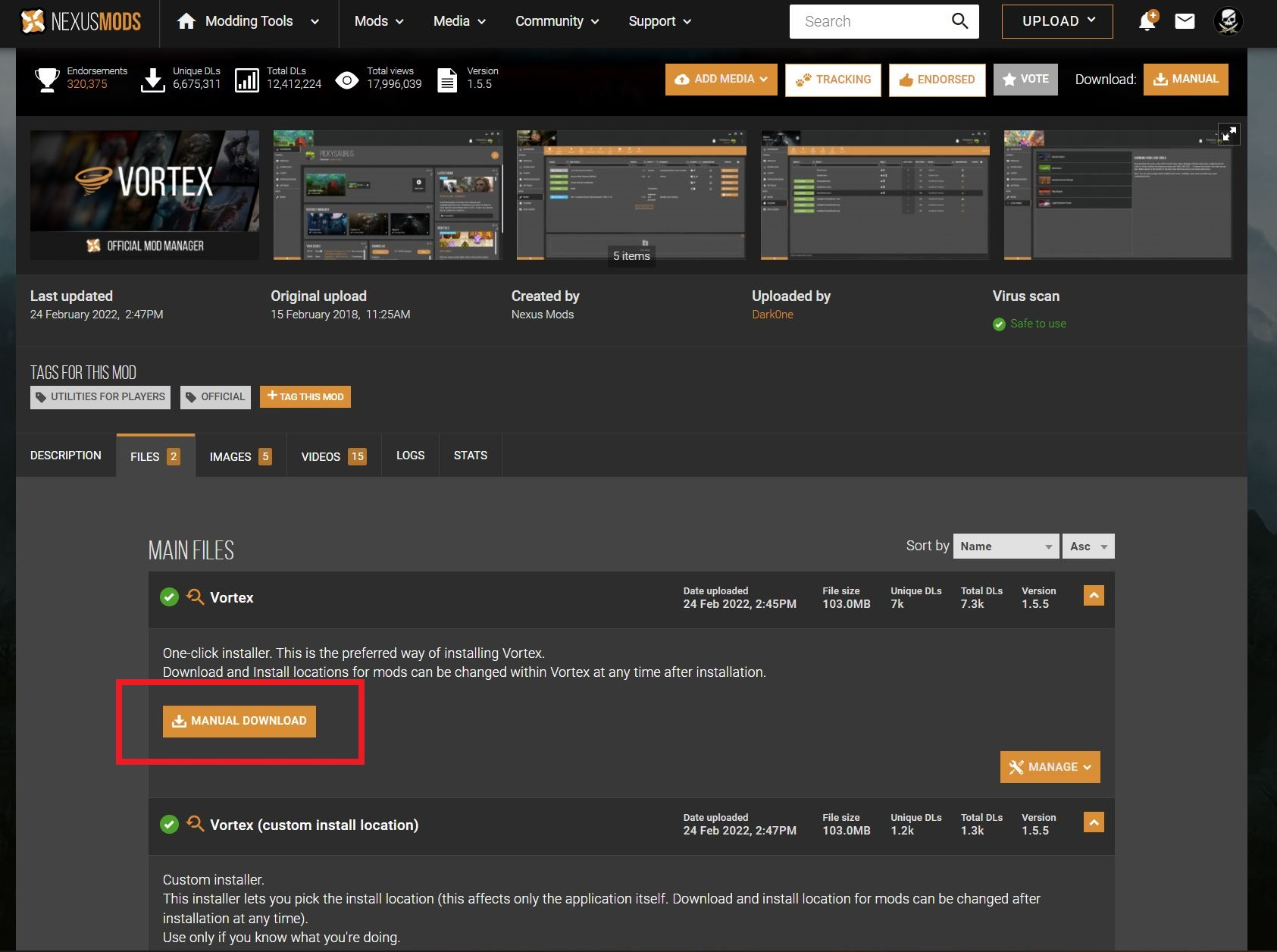Screen dimensions: 1277x952
Task: Expand gallery with fullscreen arrows icon
Action: tap(1229, 134)
